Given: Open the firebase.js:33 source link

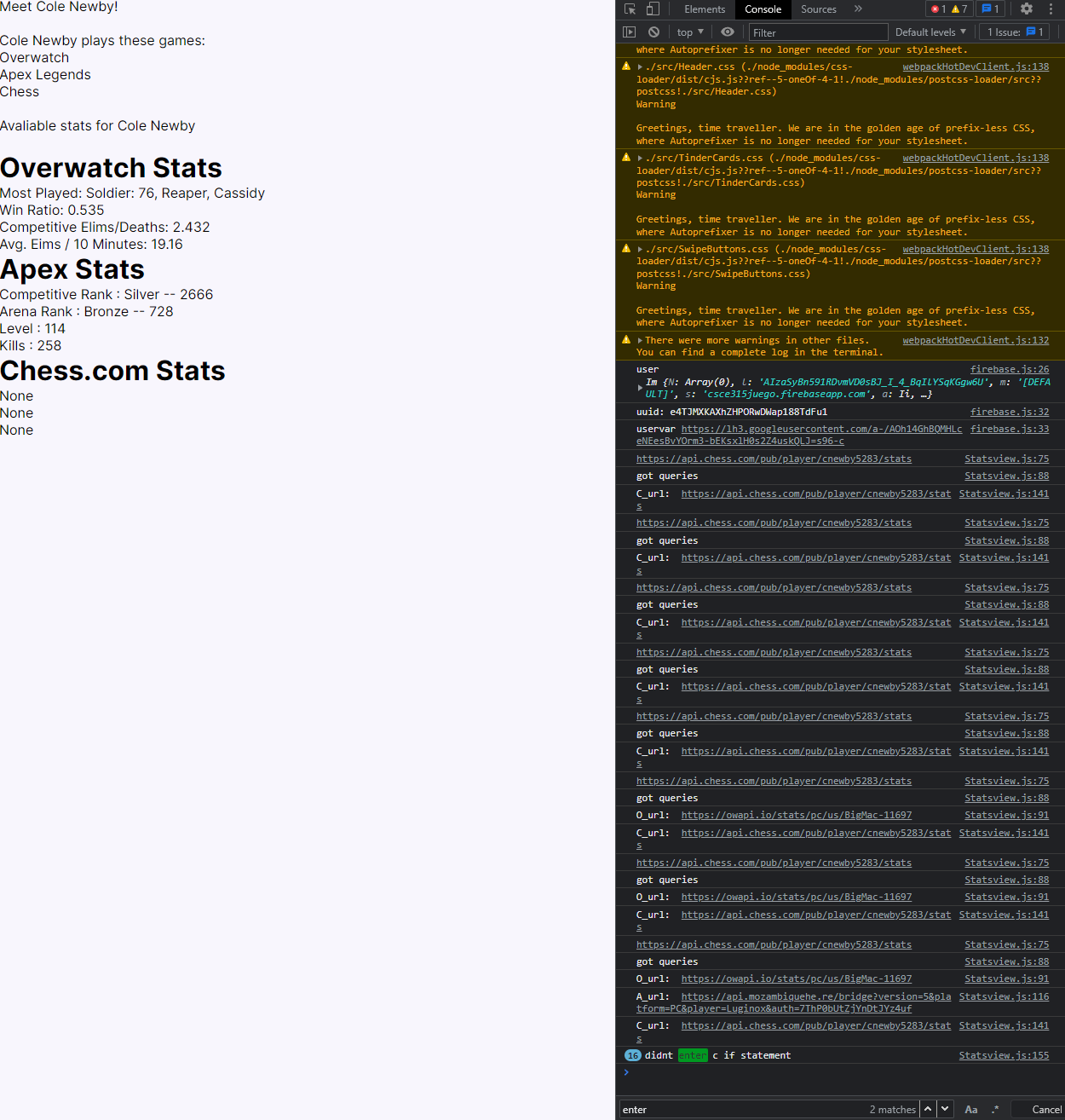Looking at the screenshot, I should (1010, 430).
